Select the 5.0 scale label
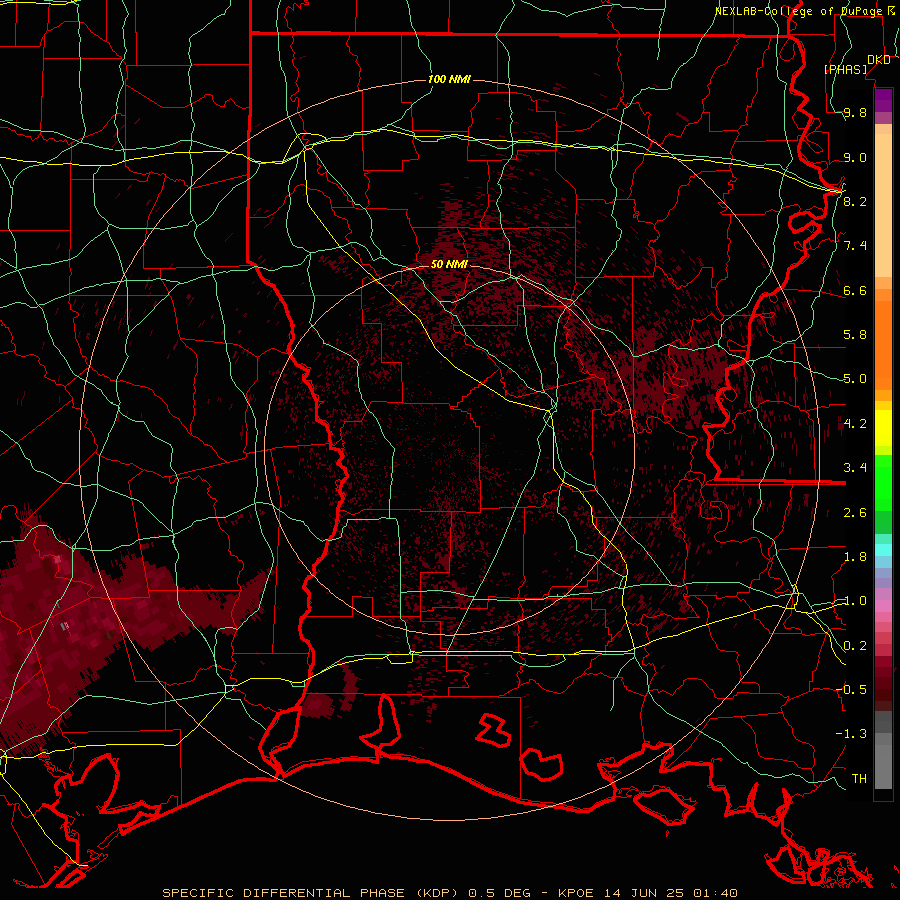This screenshot has width=900, height=900. (x=855, y=379)
